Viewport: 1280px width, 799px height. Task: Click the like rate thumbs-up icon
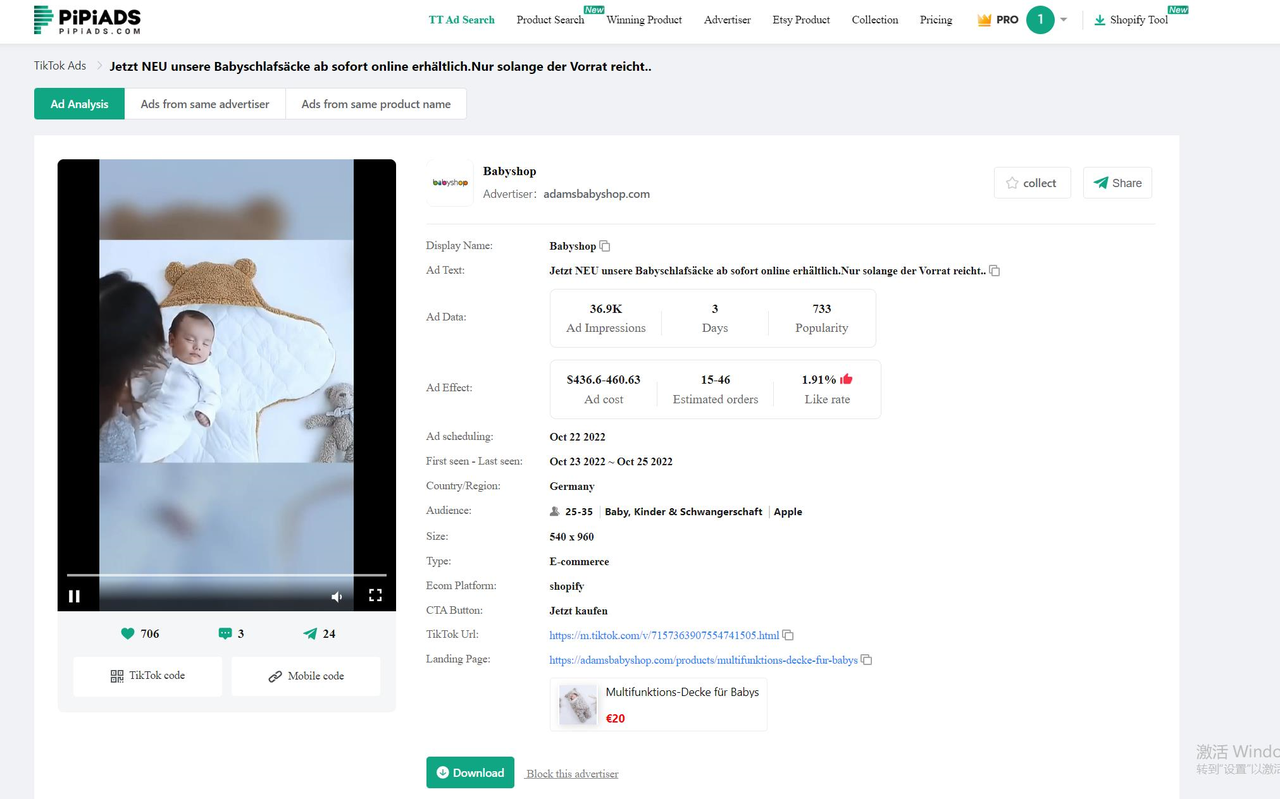click(x=846, y=379)
